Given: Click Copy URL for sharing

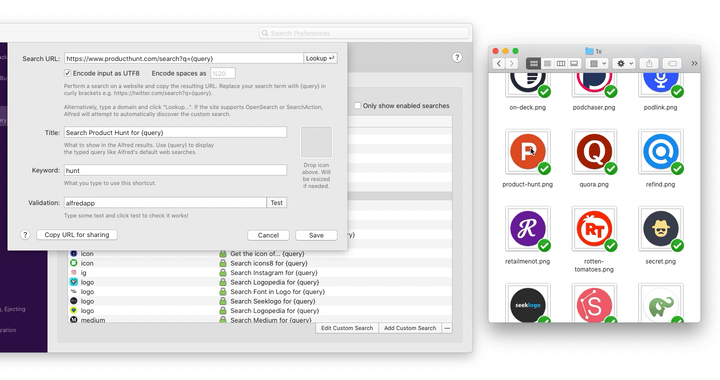Looking at the screenshot, I should pyautogui.click(x=77, y=235).
